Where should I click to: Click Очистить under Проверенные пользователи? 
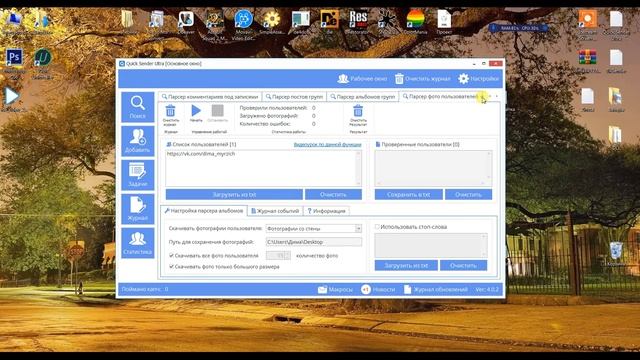[469, 195]
